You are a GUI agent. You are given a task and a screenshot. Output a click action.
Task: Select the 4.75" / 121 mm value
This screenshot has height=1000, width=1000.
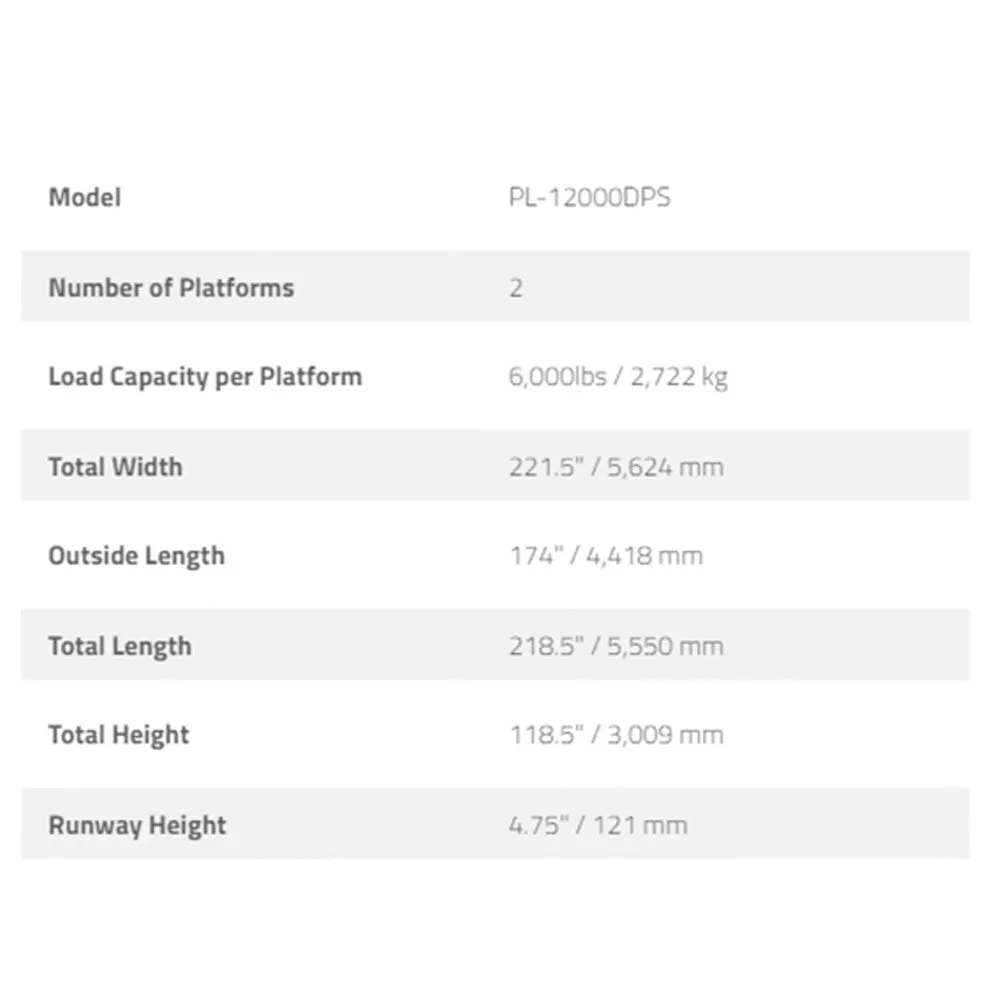click(x=598, y=825)
